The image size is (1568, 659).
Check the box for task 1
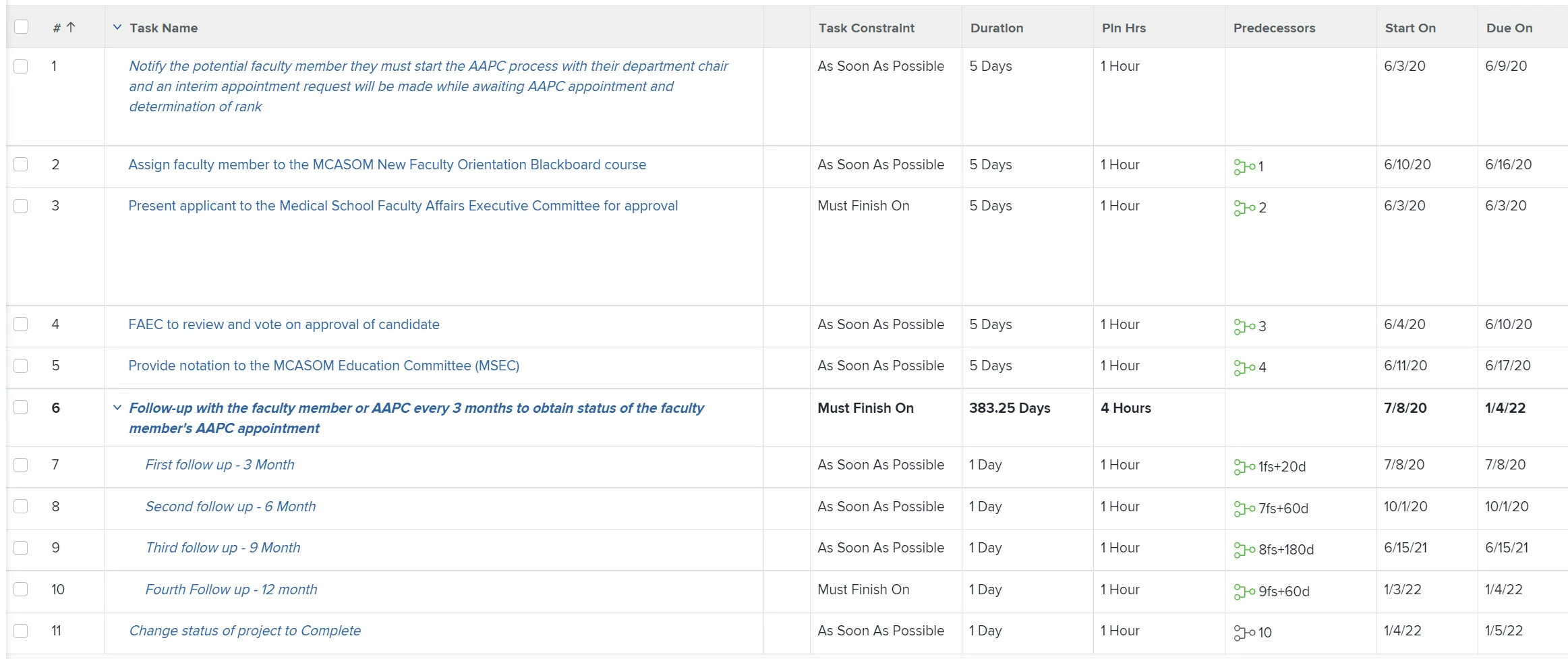pos(21,66)
